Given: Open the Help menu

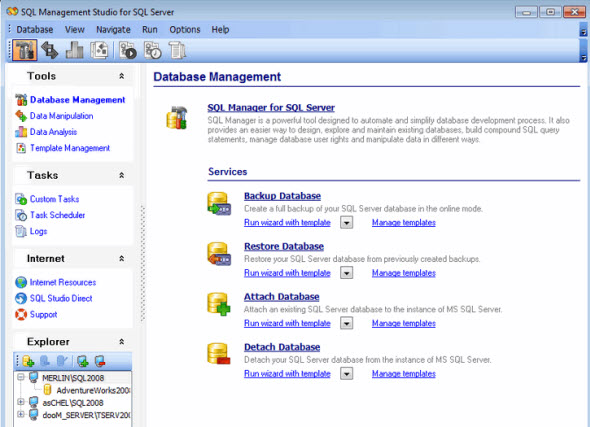Looking at the screenshot, I should (220, 30).
